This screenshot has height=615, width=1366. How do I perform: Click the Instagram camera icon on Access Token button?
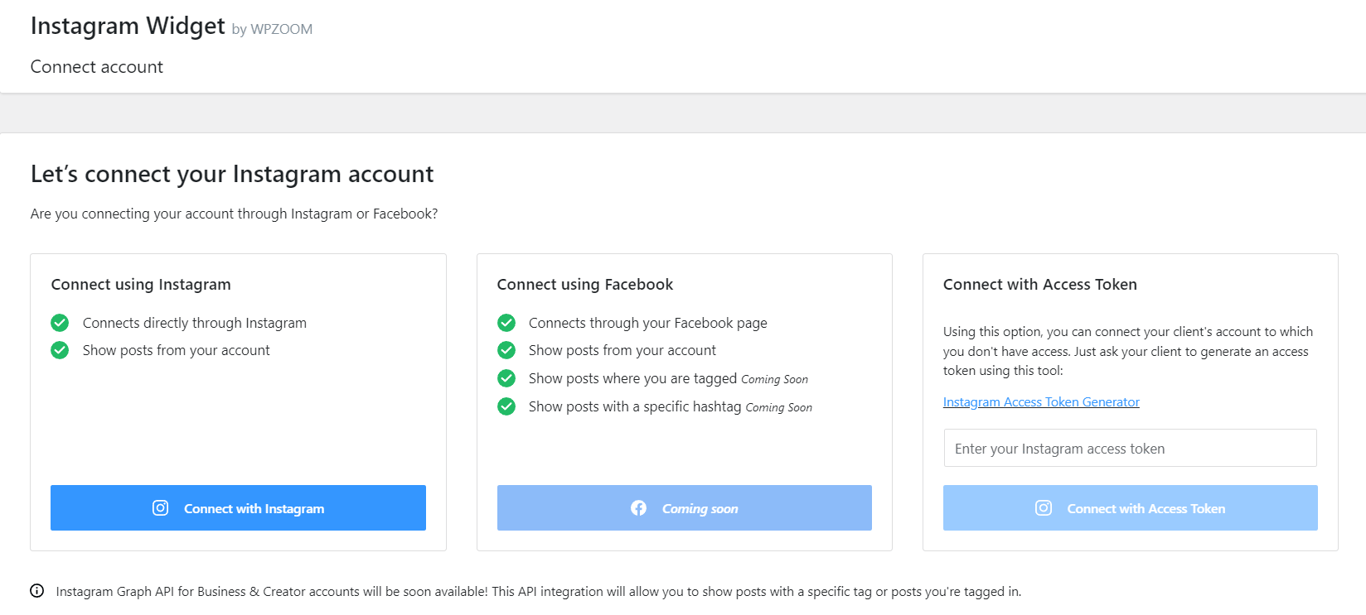(x=1043, y=508)
